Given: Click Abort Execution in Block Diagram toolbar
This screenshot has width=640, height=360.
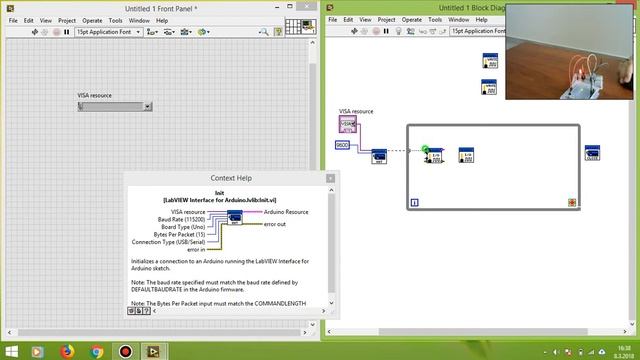Looking at the screenshot, I should (376, 31).
